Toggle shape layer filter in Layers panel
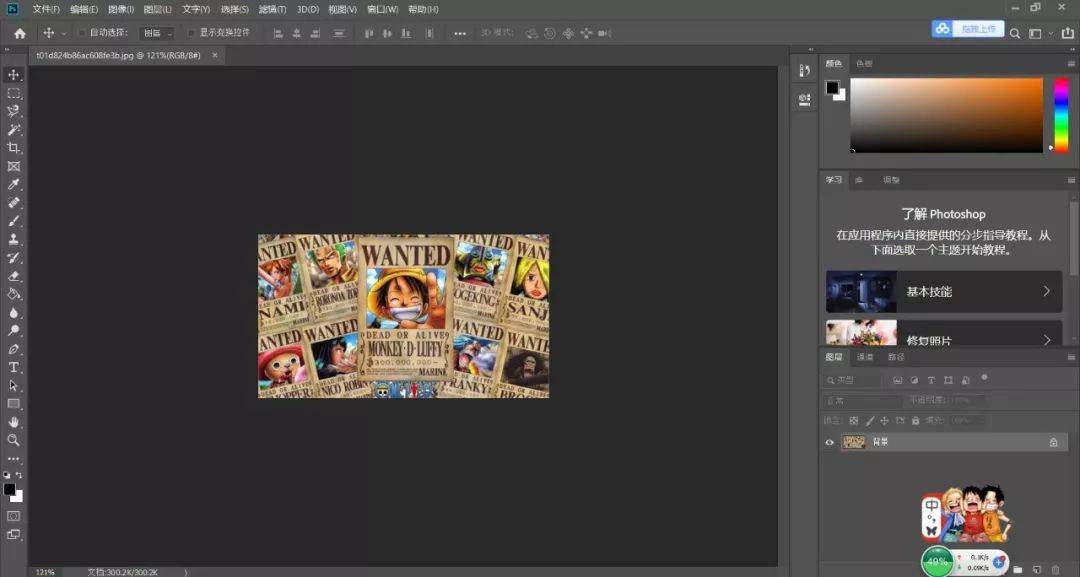Viewport: 1080px width, 577px height. click(948, 380)
